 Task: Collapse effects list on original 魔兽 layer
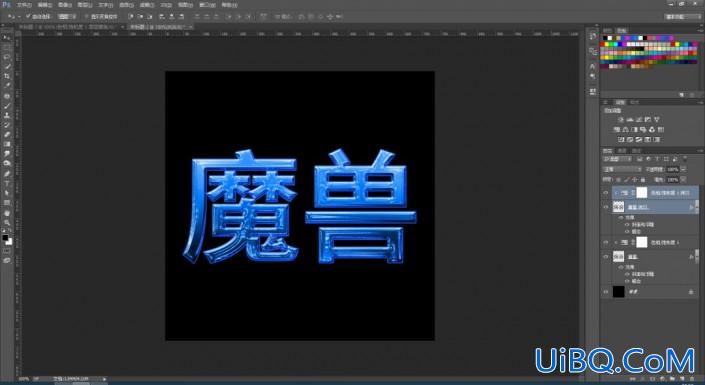pos(696,256)
